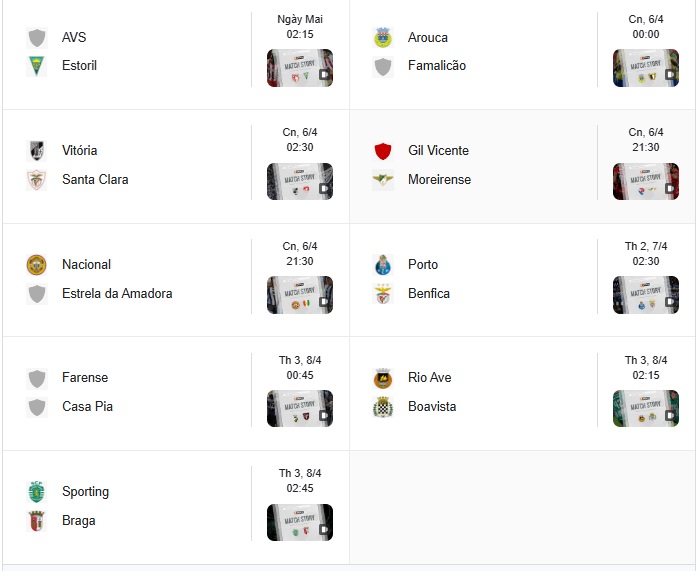Click the Gil Vicente red shield icon
The height and width of the screenshot is (571, 698).
tap(383, 151)
